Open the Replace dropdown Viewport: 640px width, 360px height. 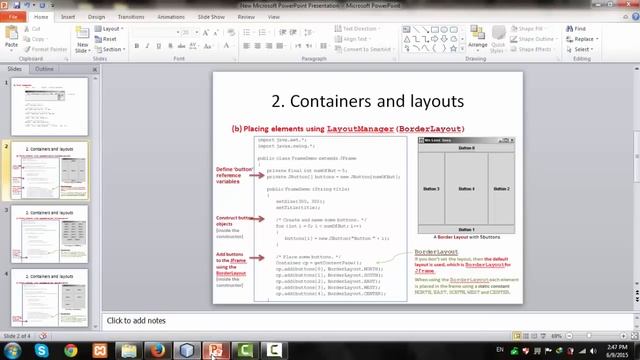[x=582, y=39]
